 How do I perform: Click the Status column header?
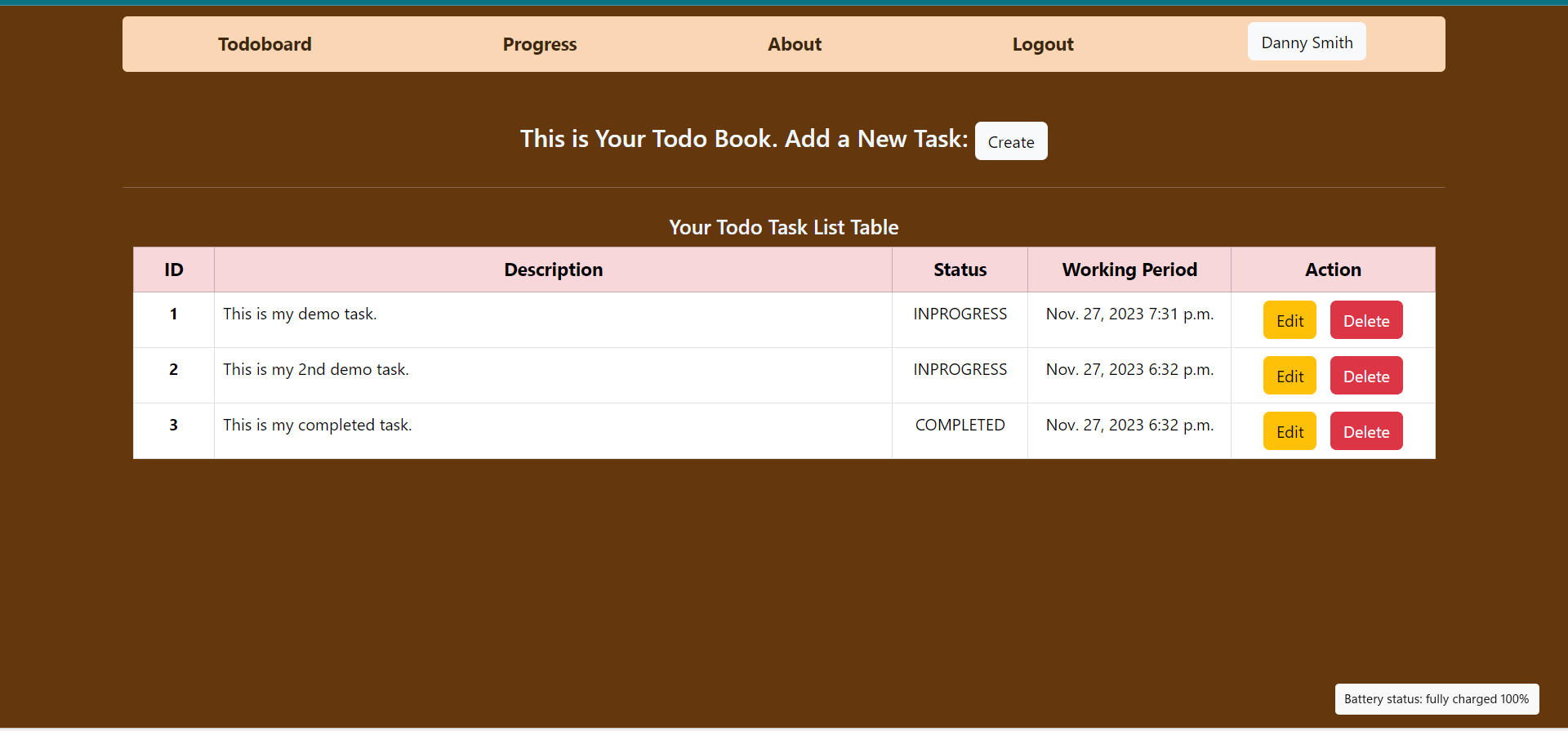click(960, 270)
